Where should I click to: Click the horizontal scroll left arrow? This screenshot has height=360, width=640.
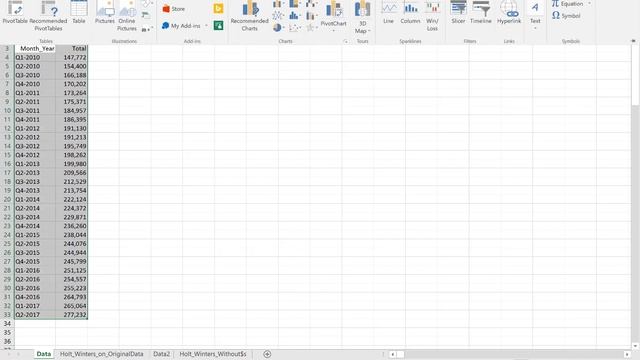393,354
